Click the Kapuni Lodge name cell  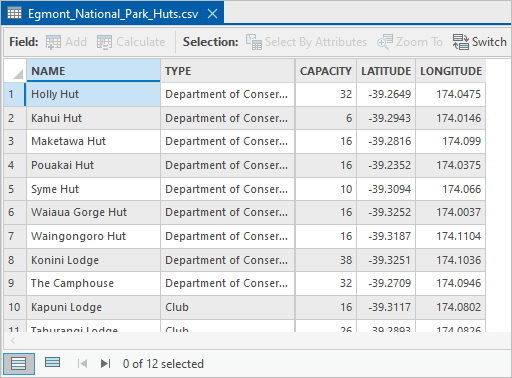[94, 307]
